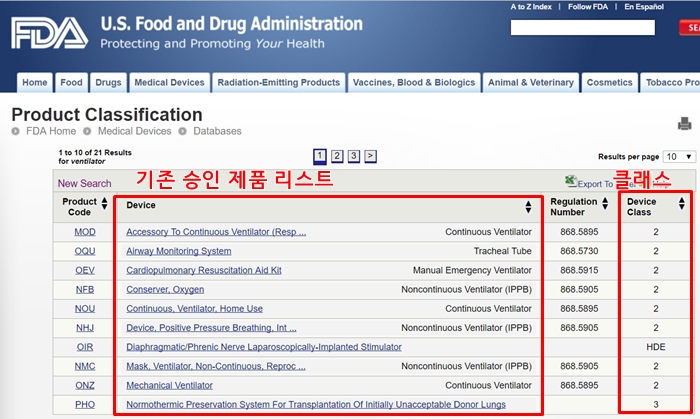
Task: Open product code NOU
Action: [x=85, y=309]
